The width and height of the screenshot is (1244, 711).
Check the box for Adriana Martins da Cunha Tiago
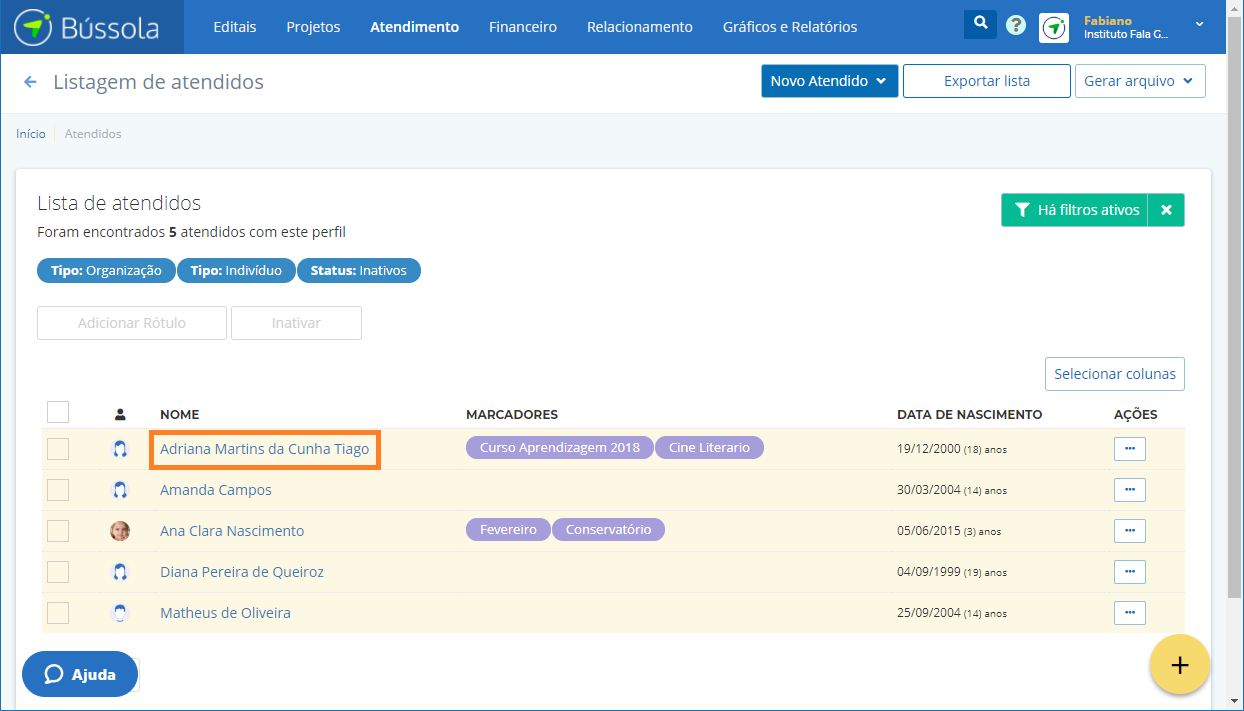(58, 449)
